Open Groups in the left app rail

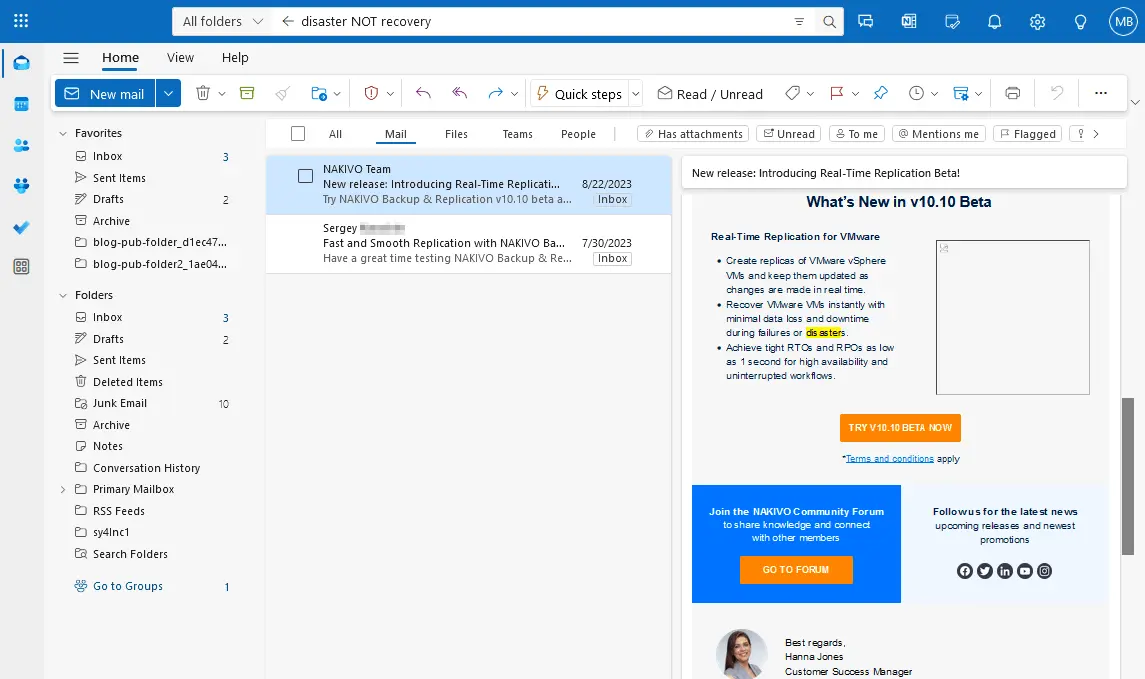tap(21, 186)
